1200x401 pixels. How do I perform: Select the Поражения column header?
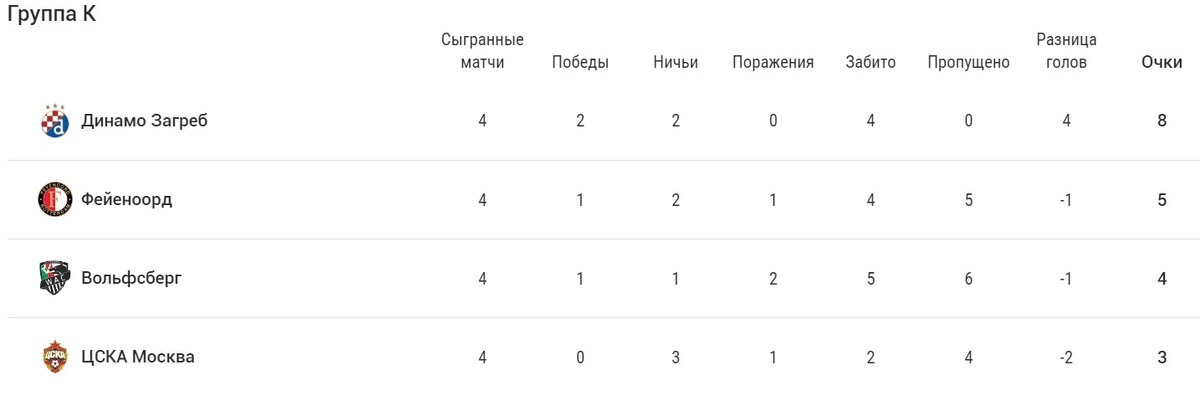click(773, 62)
